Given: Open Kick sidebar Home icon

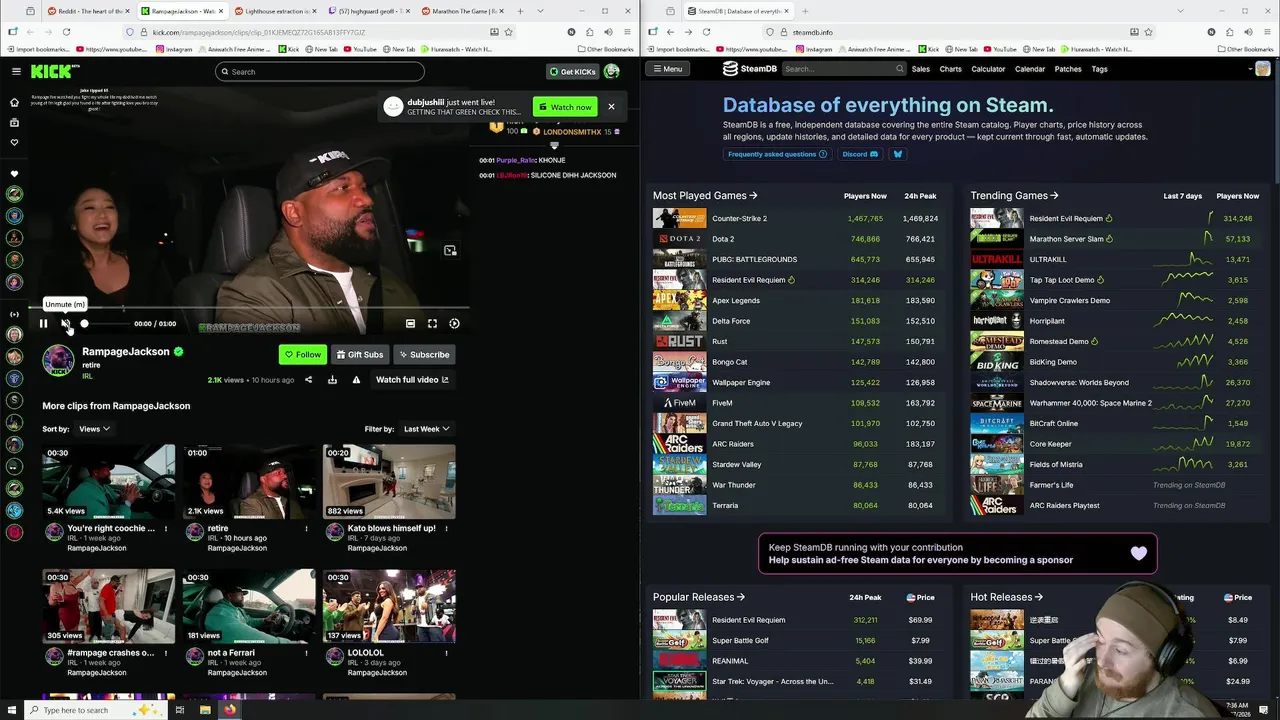Looking at the screenshot, I should click(14, 102).
